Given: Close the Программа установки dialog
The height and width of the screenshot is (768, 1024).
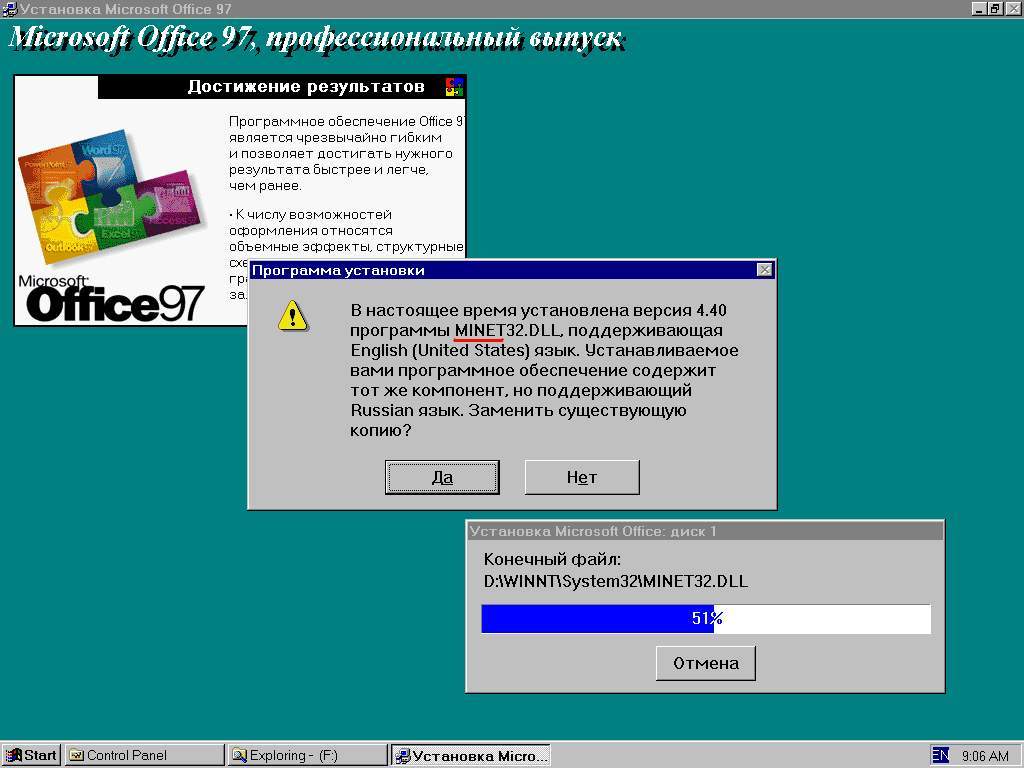Looking at the screenshot, I should click(764, 270).
